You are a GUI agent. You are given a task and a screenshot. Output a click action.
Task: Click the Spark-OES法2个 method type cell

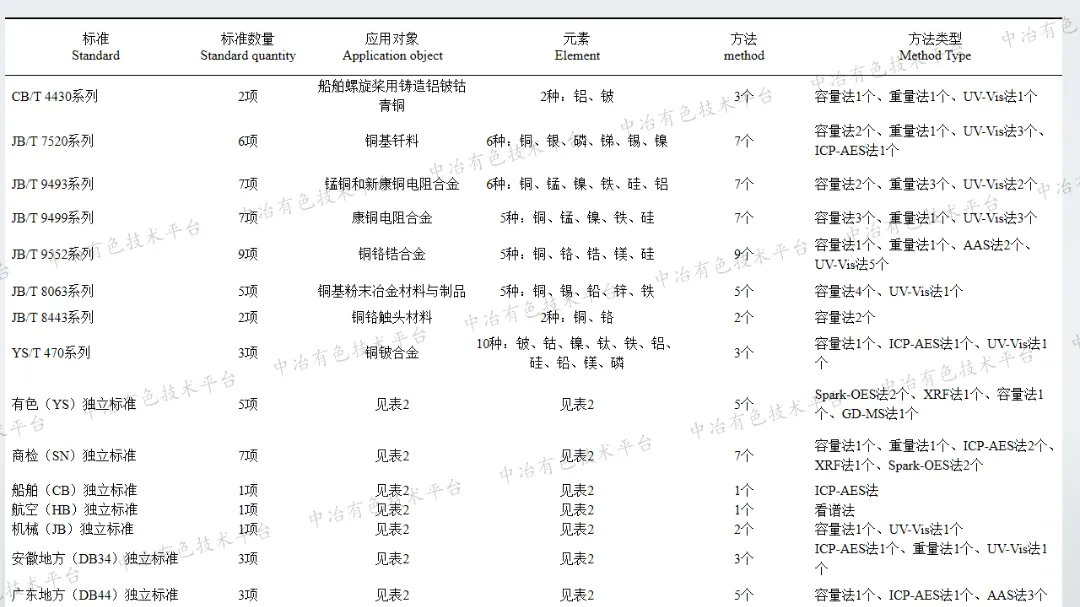click(929, 404)
